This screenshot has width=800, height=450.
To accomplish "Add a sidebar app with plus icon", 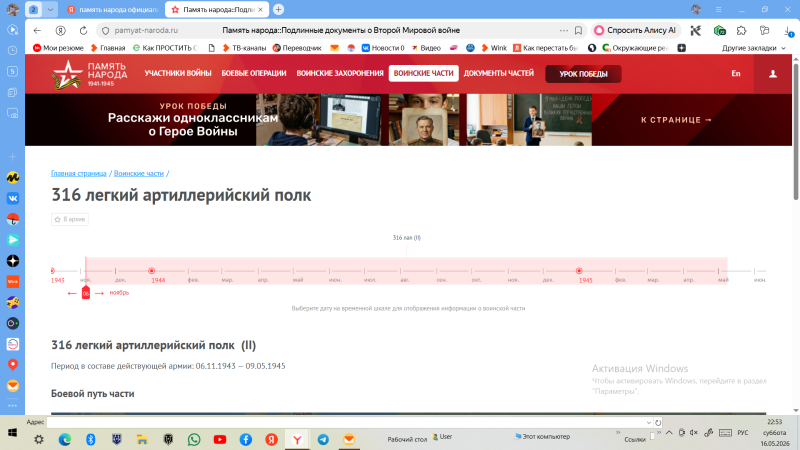I will pos(13,157).
